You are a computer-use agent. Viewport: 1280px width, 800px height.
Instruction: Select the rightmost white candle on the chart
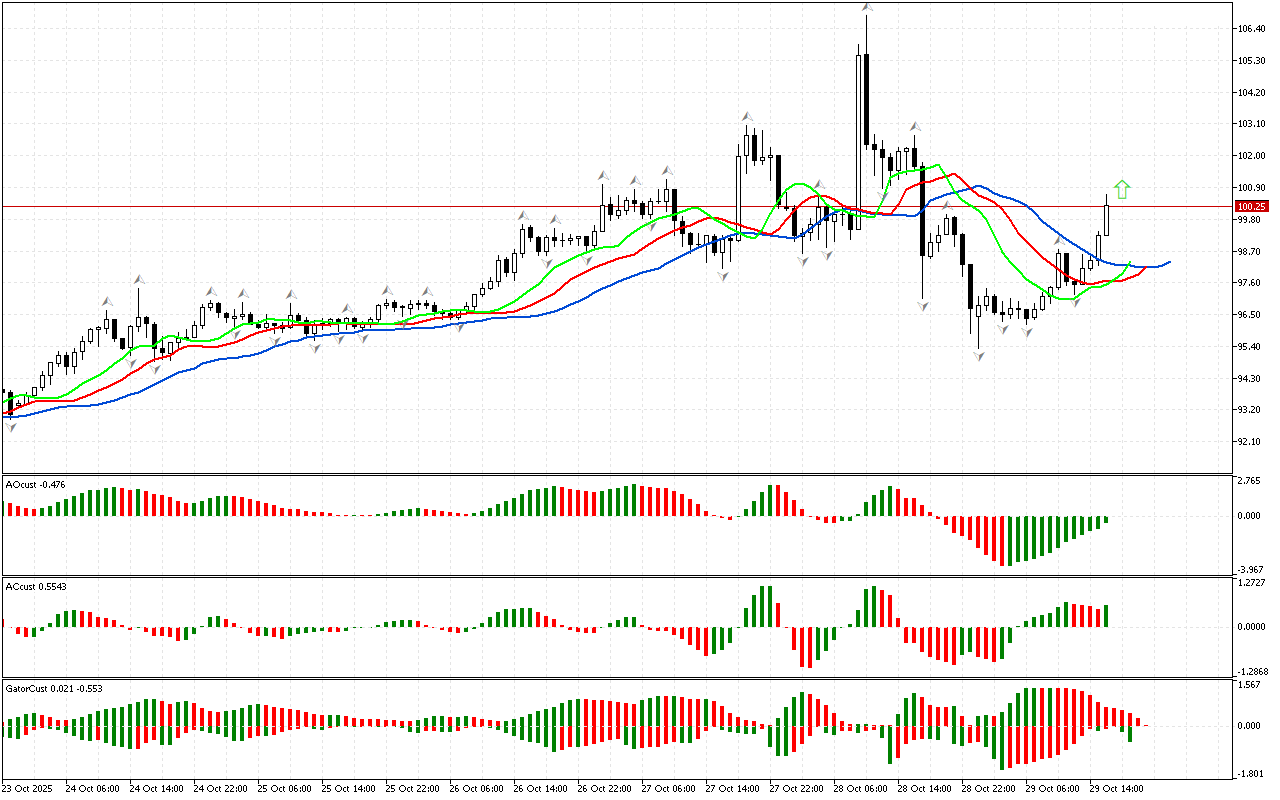[x=1107, y=220]
